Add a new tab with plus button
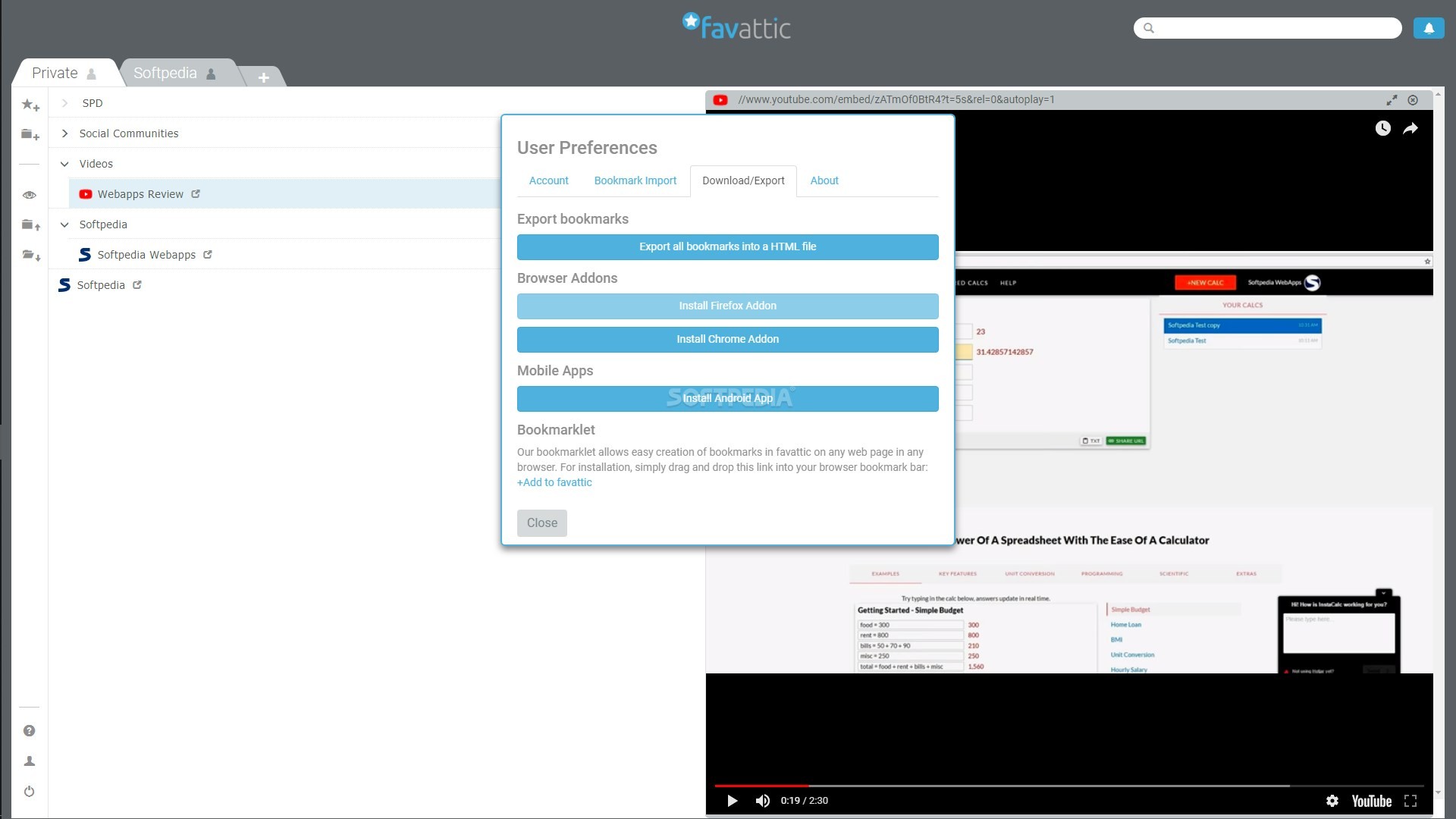The height and width of the screenshot is (819, 1456). [263, 77]
